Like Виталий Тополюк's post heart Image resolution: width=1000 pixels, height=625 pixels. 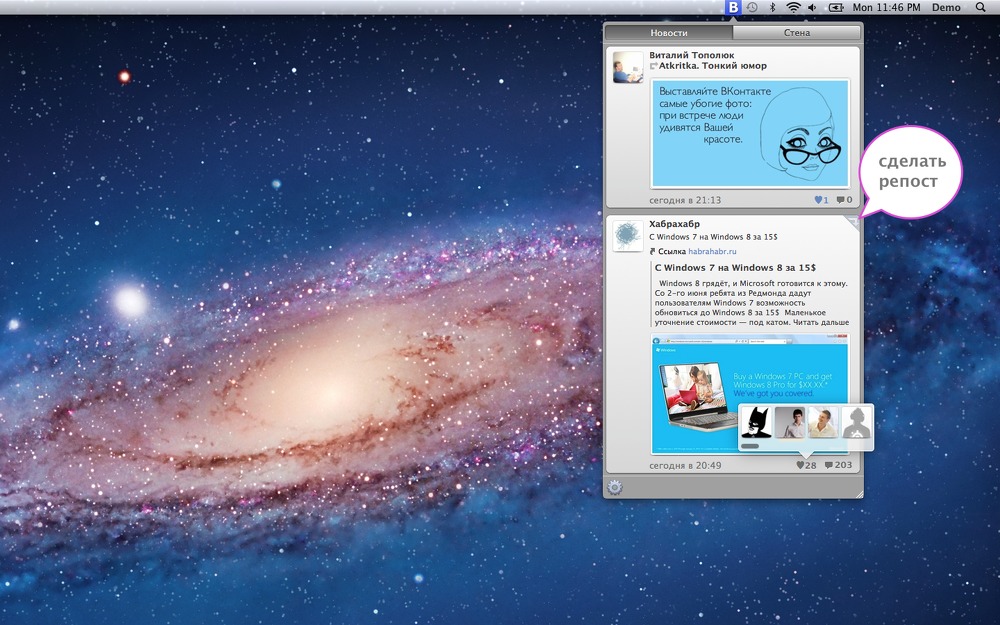click(821, 200)
